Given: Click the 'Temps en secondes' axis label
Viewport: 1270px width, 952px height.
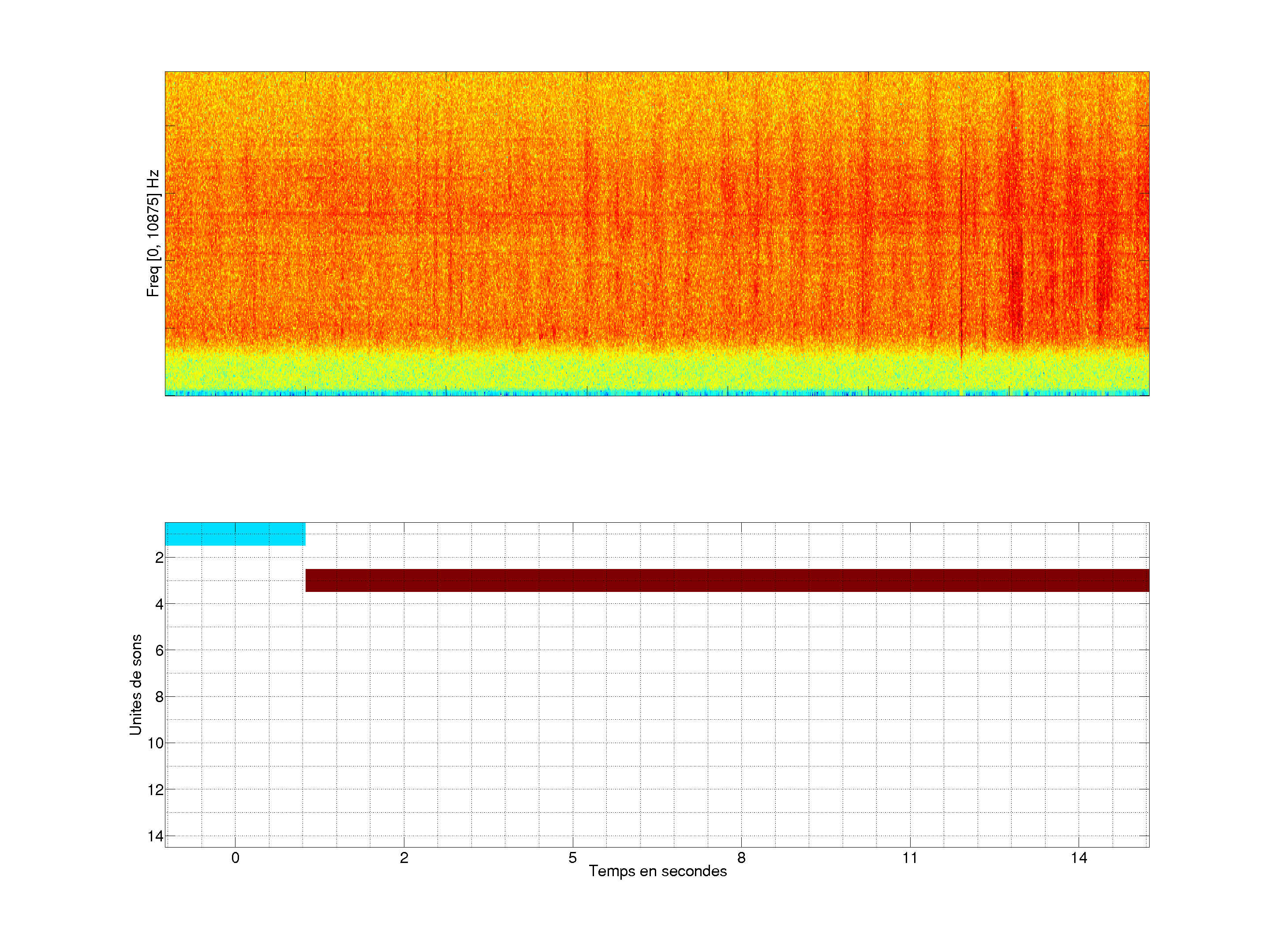Looking at the screenshot, I should [x=657, y=871].
